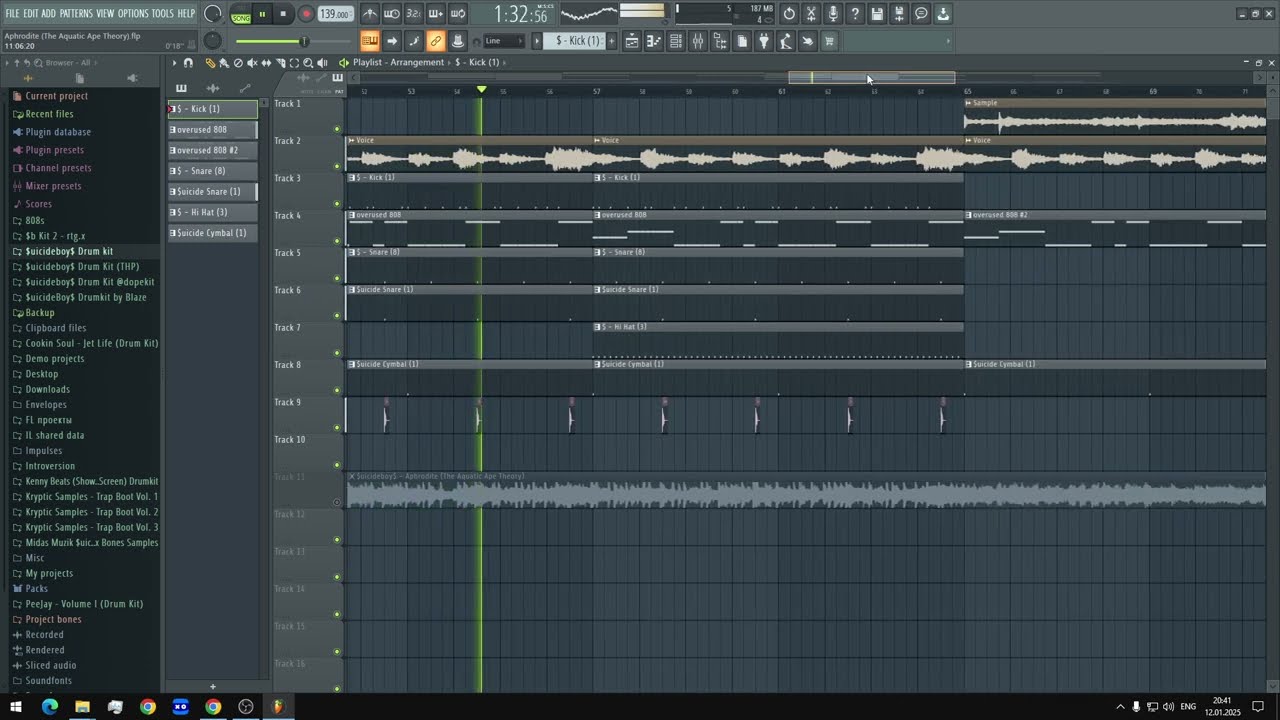The image size is (1280, 720).
Task: Click the red record button
Action: [306, 14]
